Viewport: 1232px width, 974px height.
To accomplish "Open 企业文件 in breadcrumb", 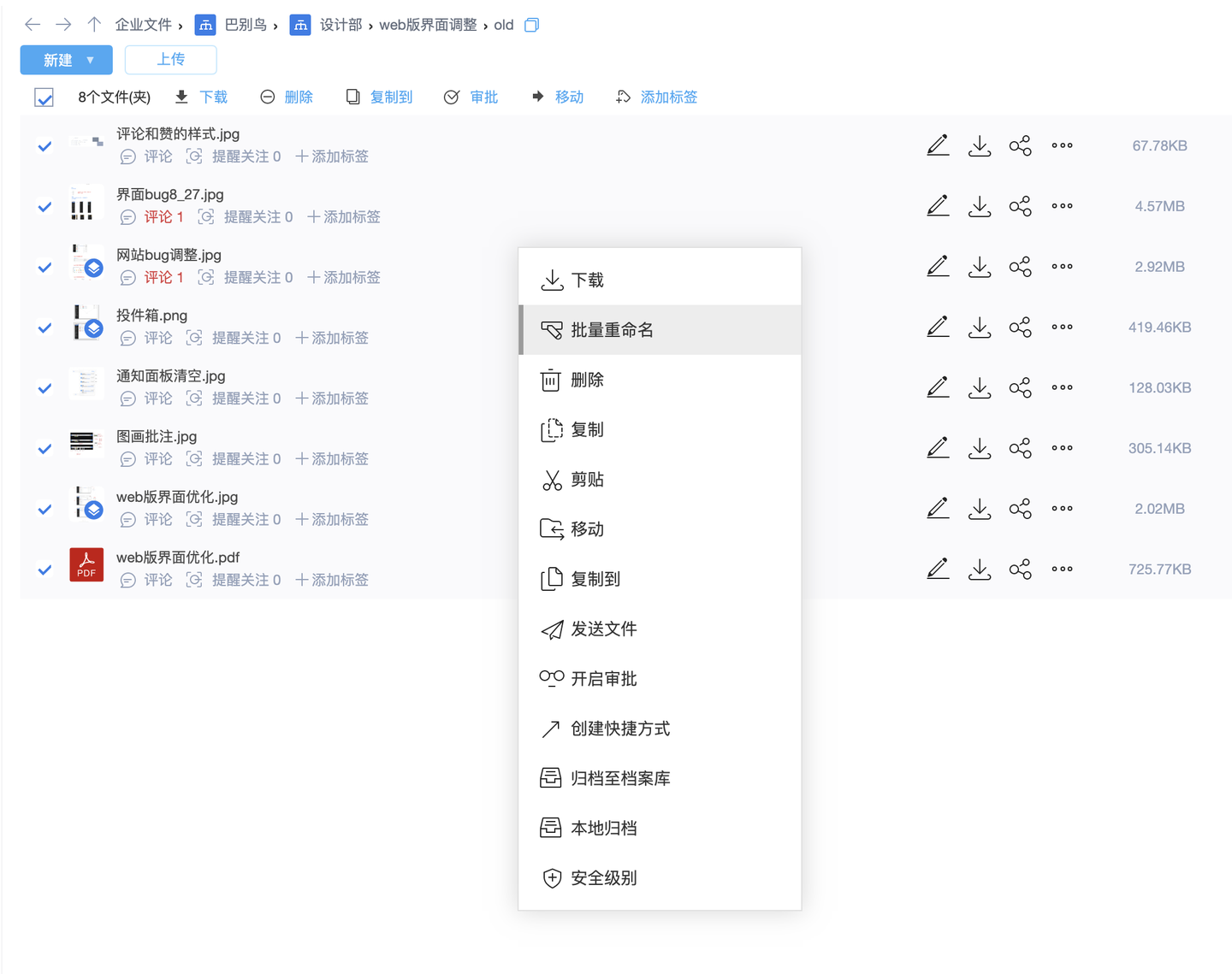I will (x=144, y=25).
